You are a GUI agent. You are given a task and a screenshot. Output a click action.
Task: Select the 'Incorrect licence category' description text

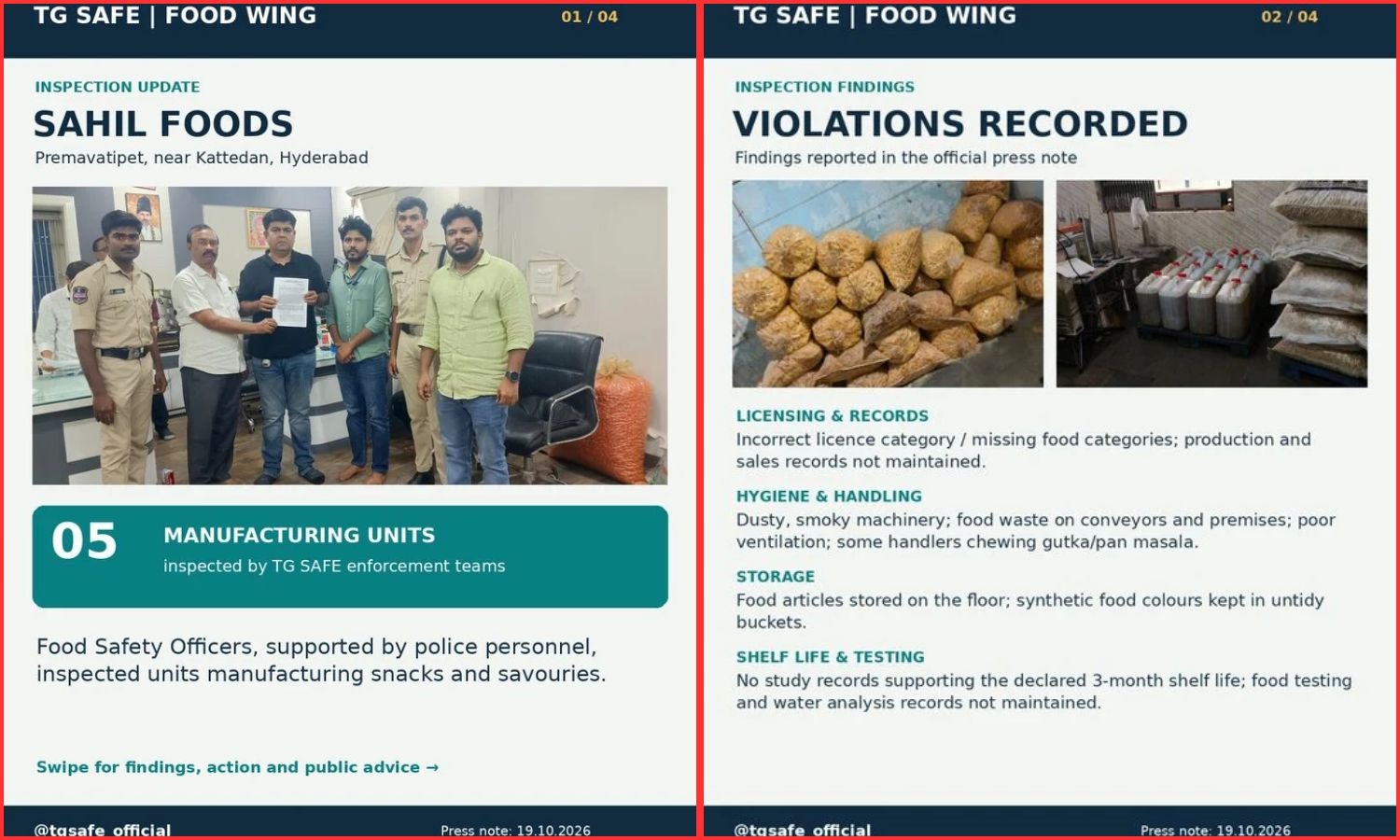coord(1023,451)
